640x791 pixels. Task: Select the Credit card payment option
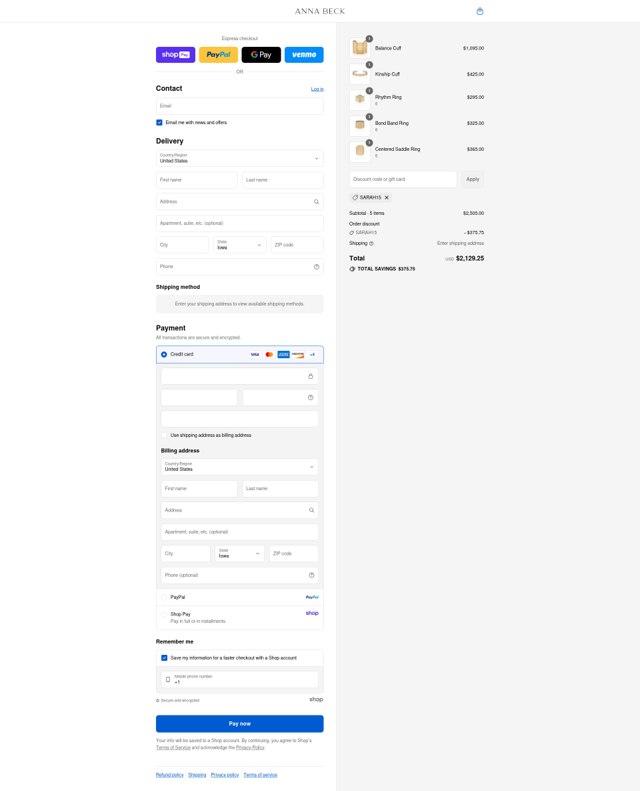pos(164,355)
